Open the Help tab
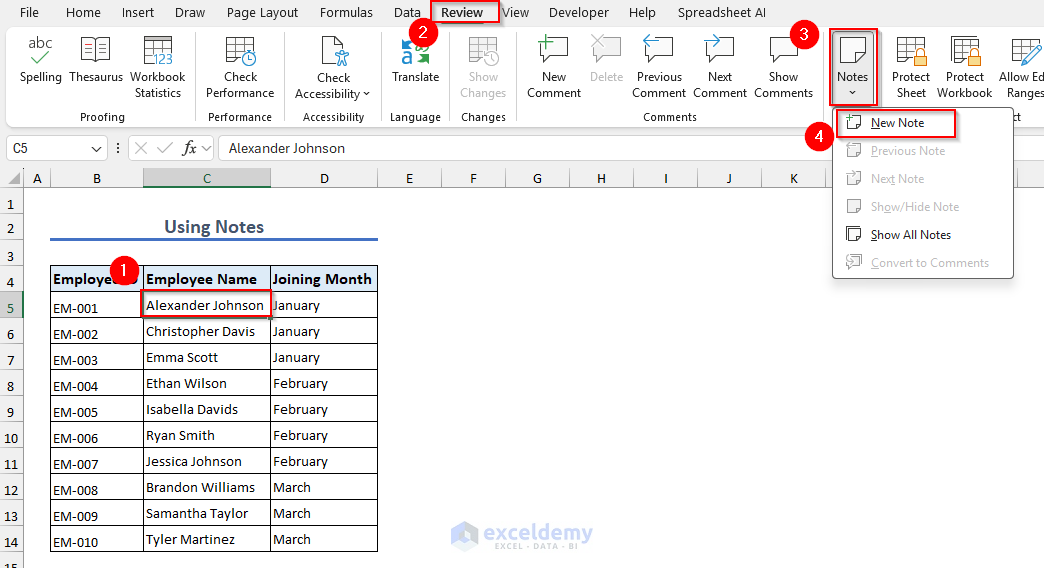Viewport: 1044px width, 568px height. click(642, 13)
